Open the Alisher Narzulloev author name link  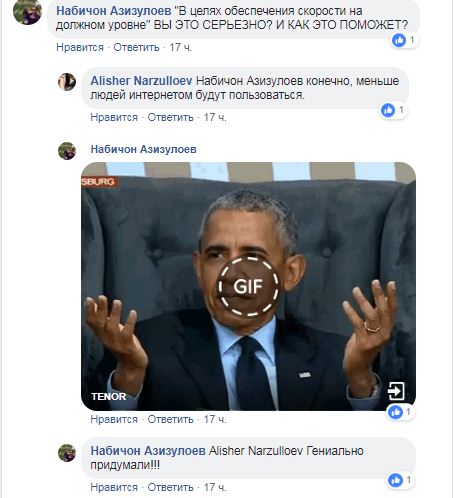pyautogui.click(x=141, y=81)
